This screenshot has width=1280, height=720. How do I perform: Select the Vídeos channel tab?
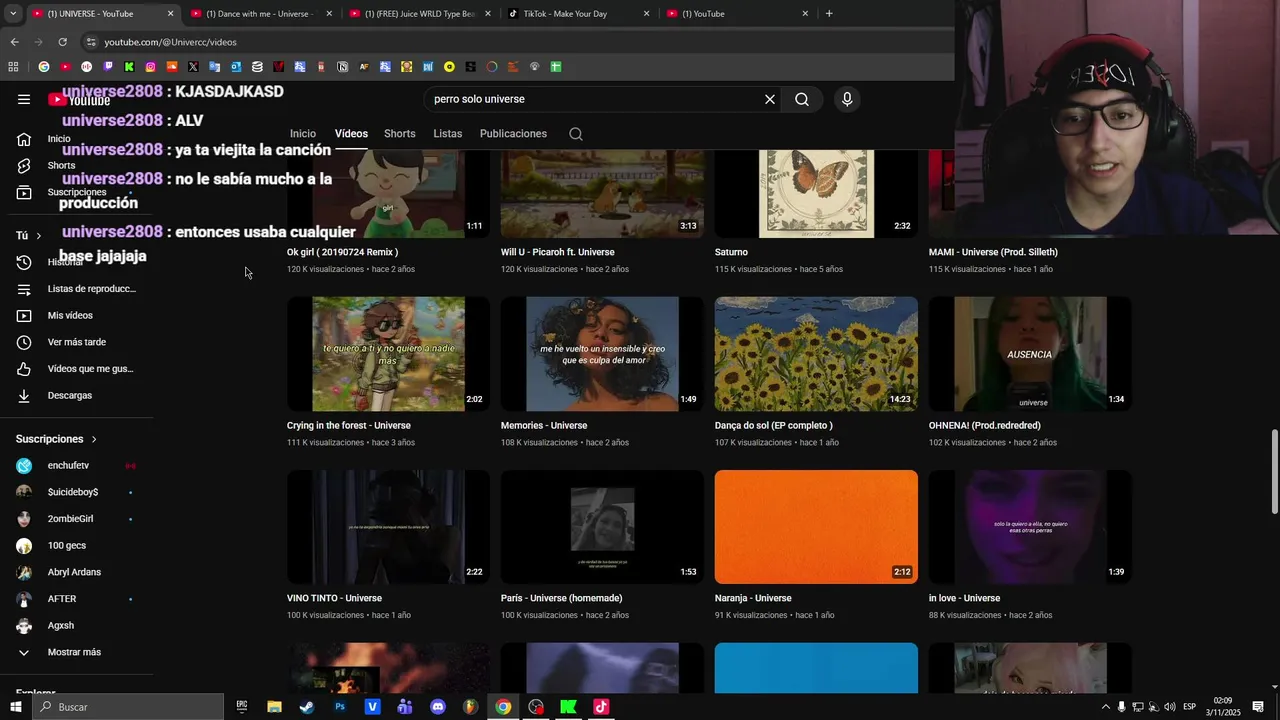coord(351,134)
